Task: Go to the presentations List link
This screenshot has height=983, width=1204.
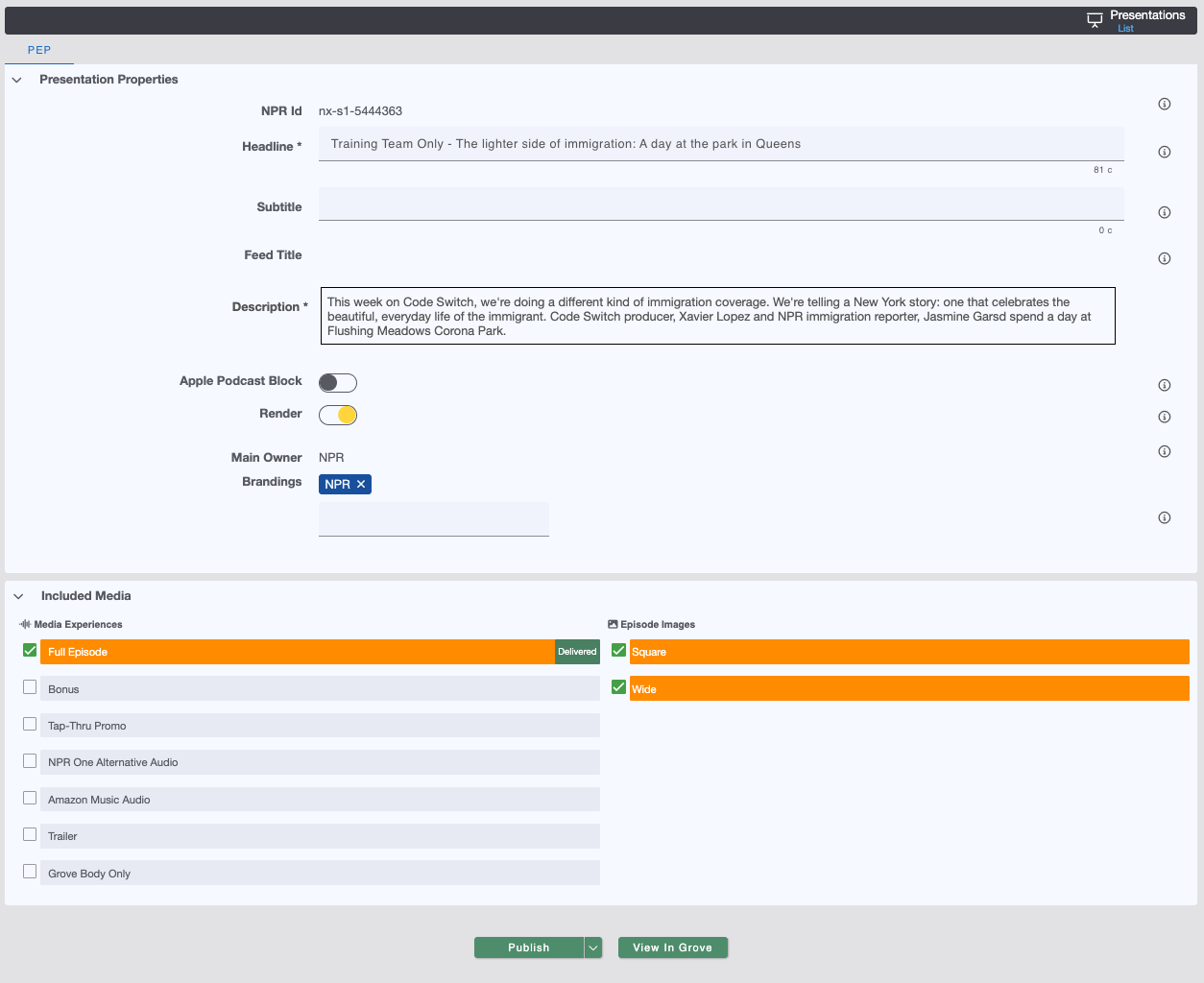Action: pyautogui.click(x=1125, y=29)
